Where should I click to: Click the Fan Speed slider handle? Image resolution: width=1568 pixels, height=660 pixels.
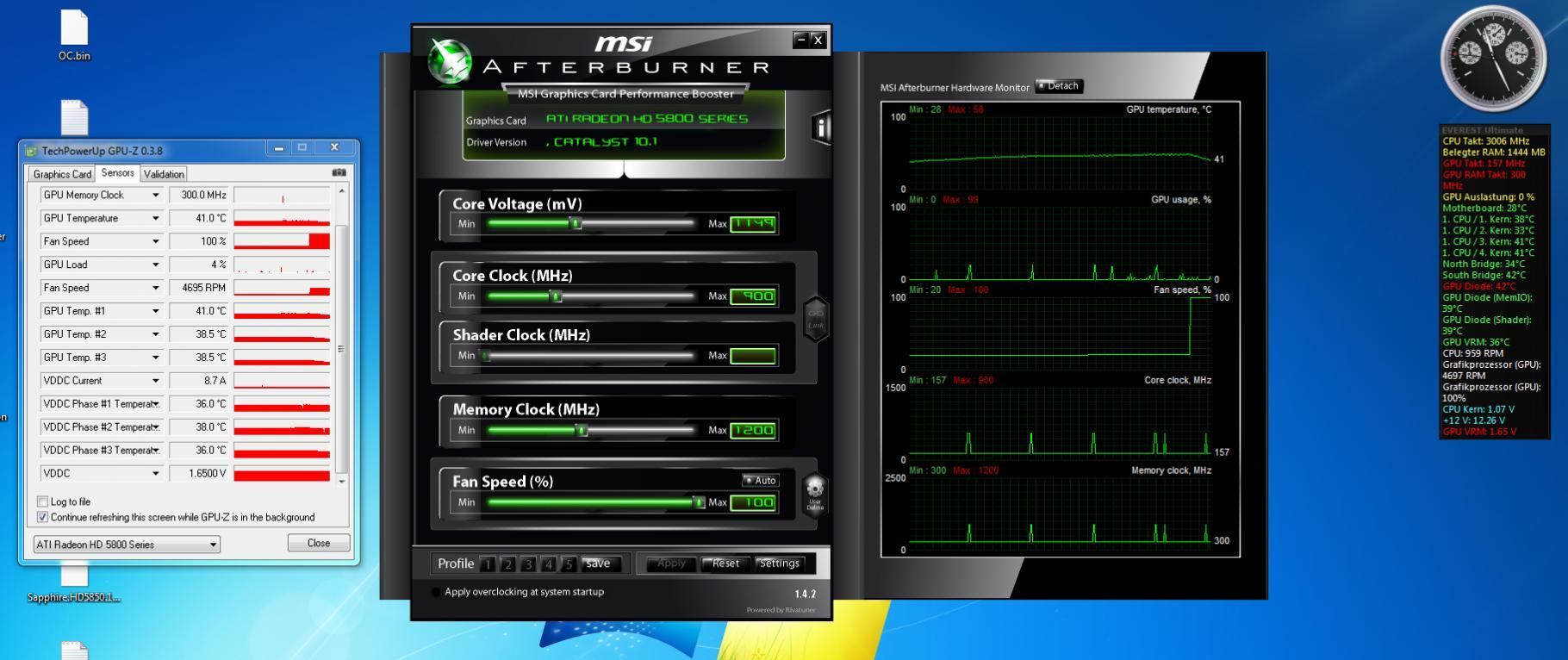click(699, 502)
